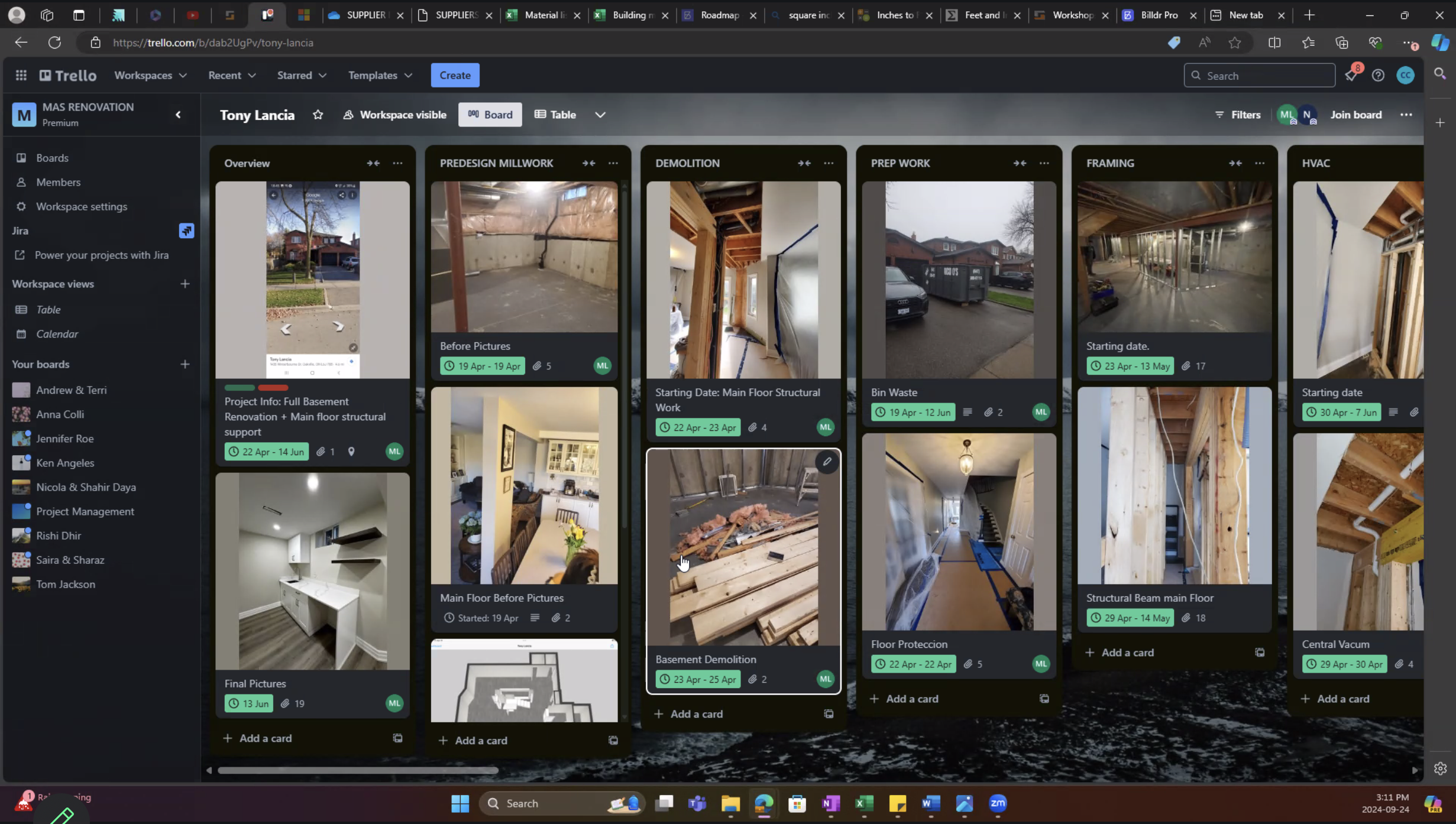Image resolution: width=1456 pixels, height=824 pixels.
Task: Open the Templates dropdown menu
Action: (380, 75)
